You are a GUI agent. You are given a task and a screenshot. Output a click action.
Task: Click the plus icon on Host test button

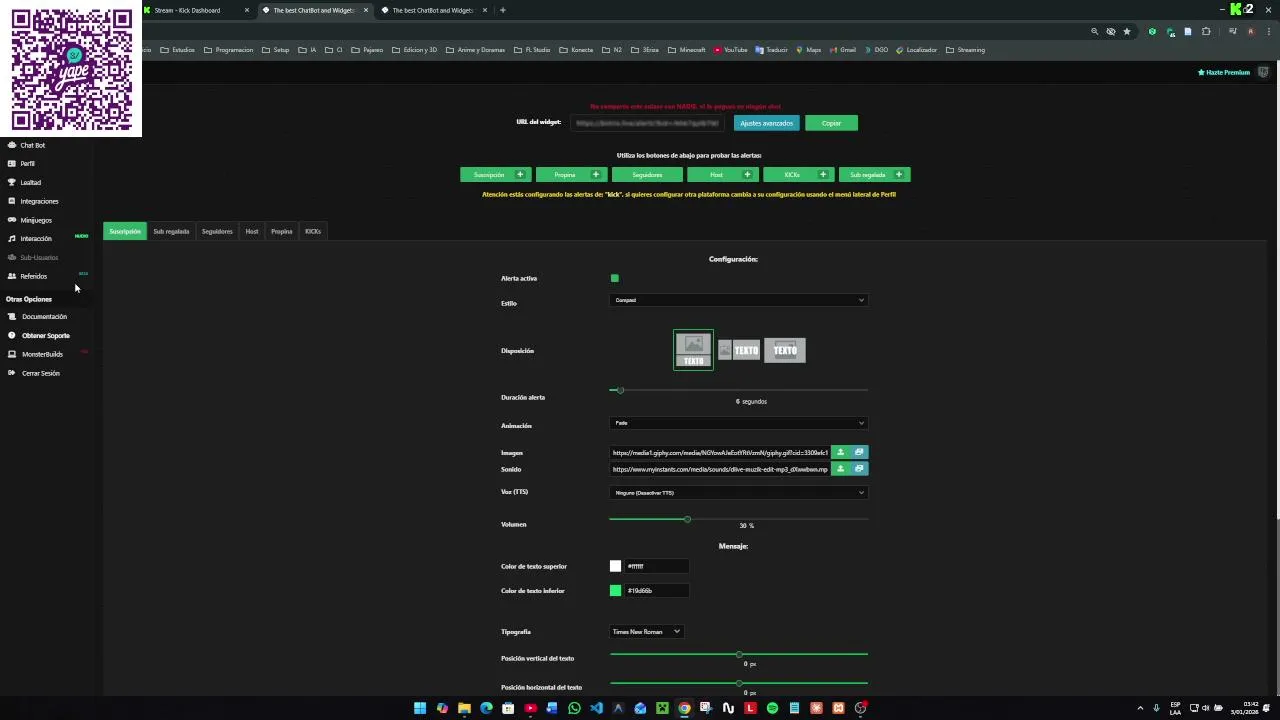pyautogui.click(x=747, y=175)
